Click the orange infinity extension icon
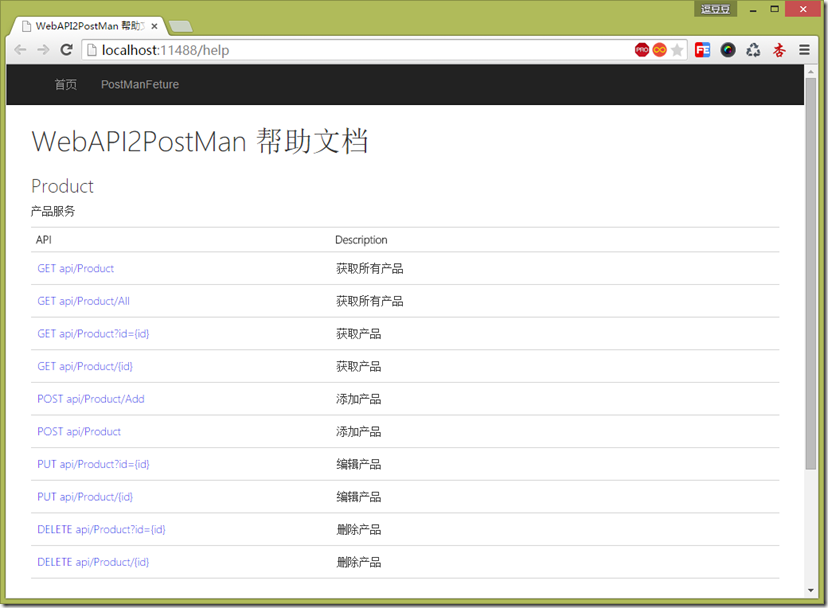 660,50
